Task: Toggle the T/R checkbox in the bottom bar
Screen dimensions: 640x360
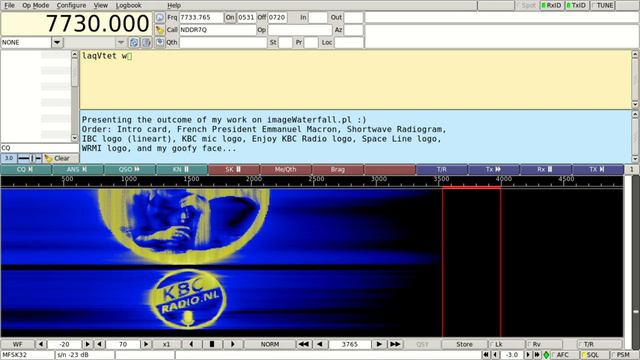Action: pyautogui.click(x=600, y=344)
